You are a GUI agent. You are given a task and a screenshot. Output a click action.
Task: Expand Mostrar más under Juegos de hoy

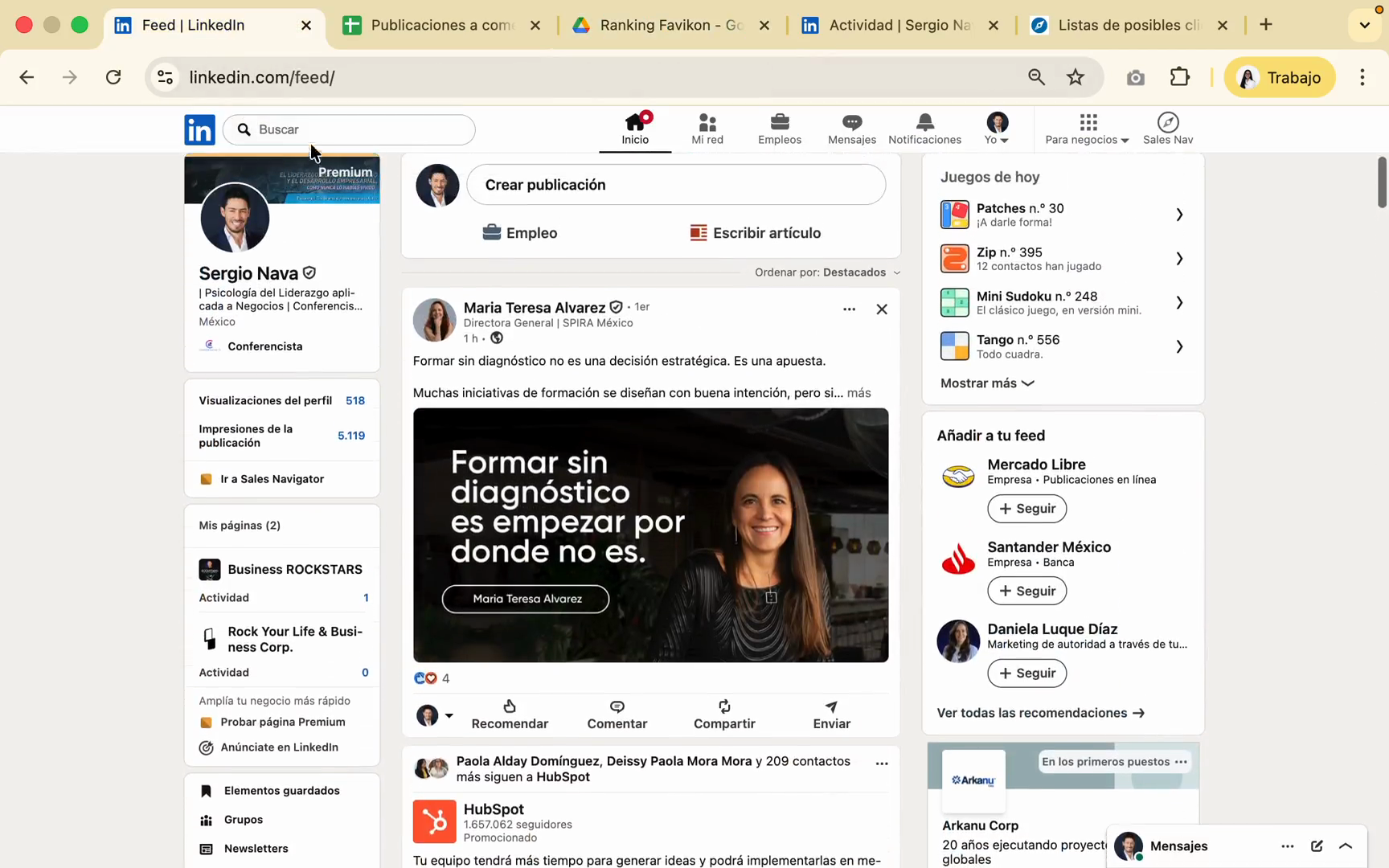986,383
